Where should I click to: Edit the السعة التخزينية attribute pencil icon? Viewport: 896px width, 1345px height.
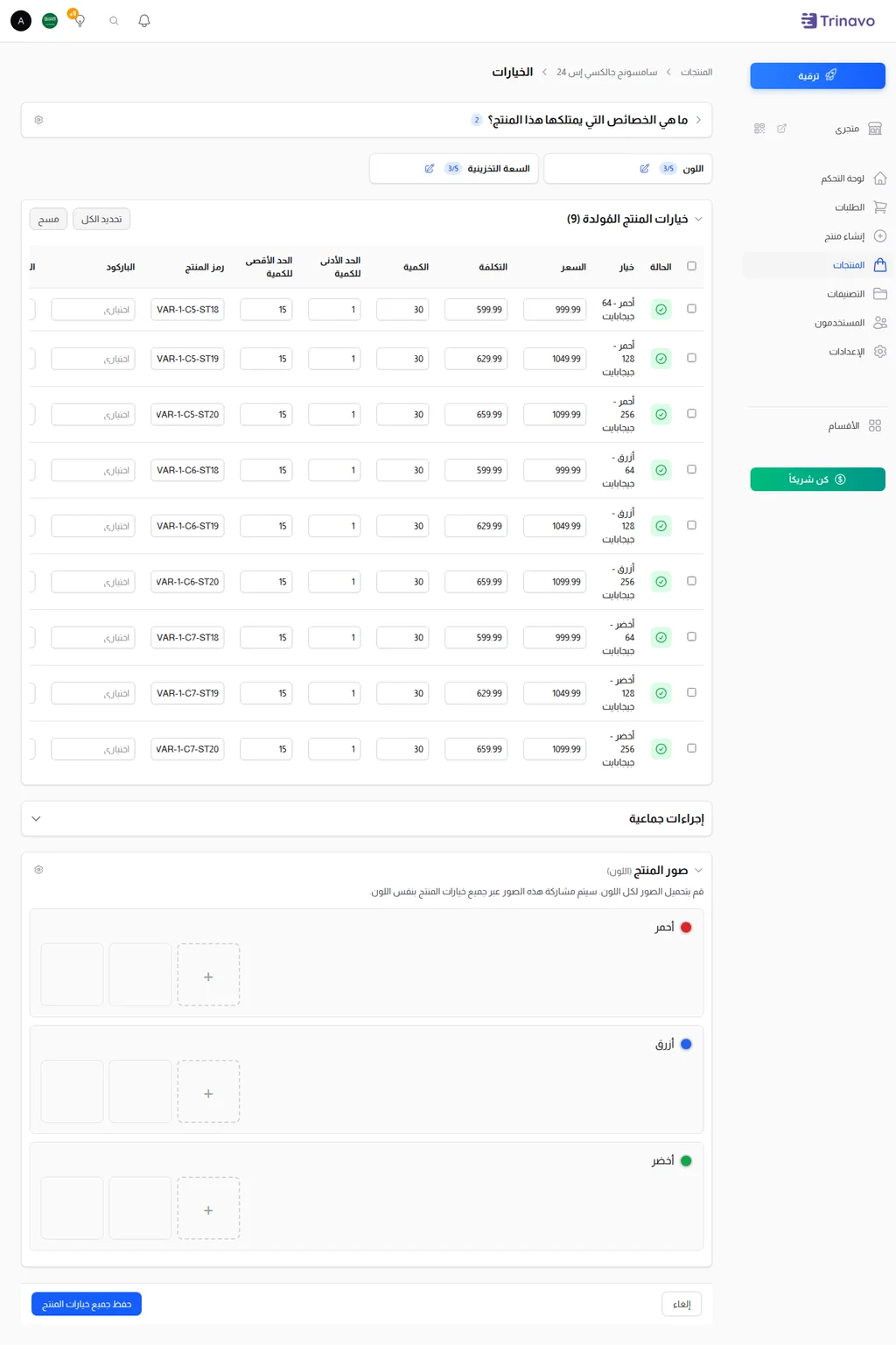click(x=430, y=169)
